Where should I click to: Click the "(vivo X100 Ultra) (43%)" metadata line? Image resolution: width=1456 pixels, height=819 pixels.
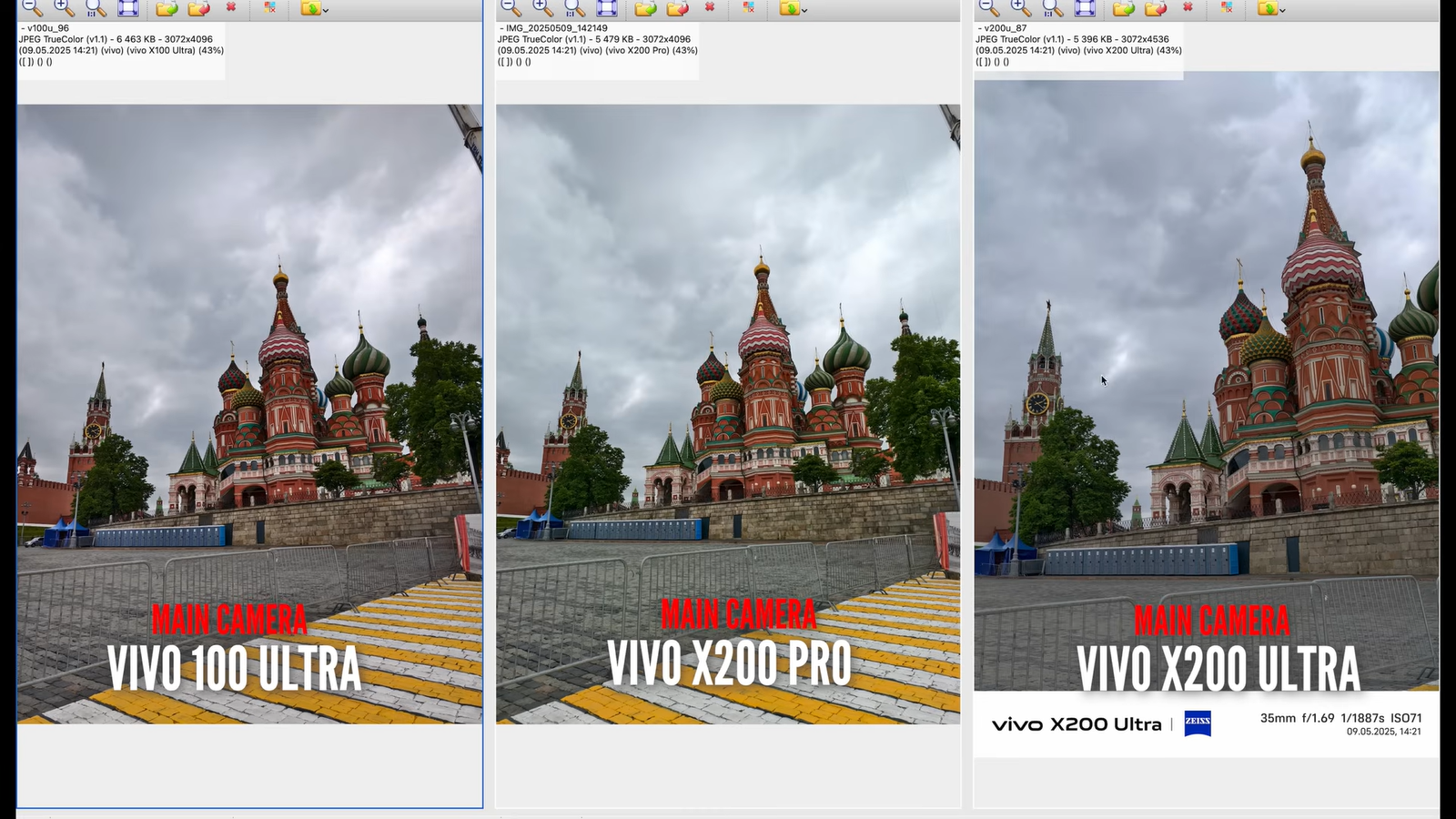click(121, 50)
